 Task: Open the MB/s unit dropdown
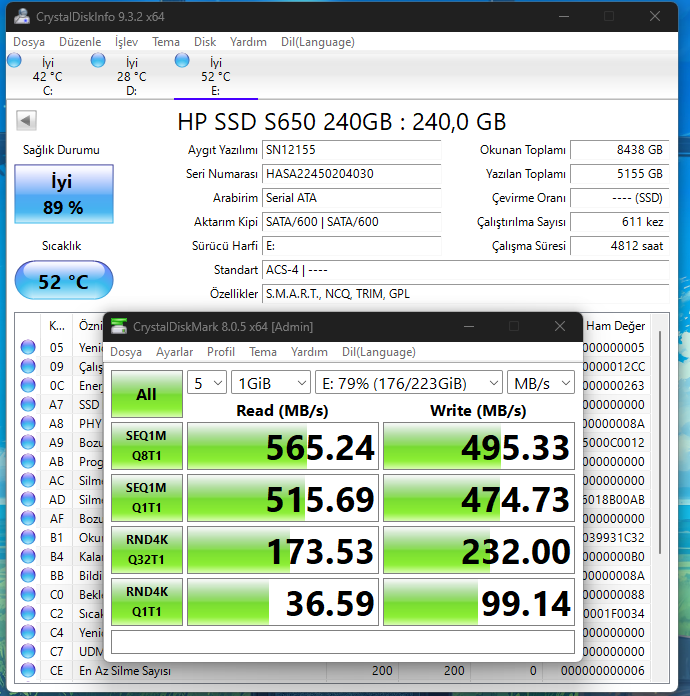click(541, 383)
